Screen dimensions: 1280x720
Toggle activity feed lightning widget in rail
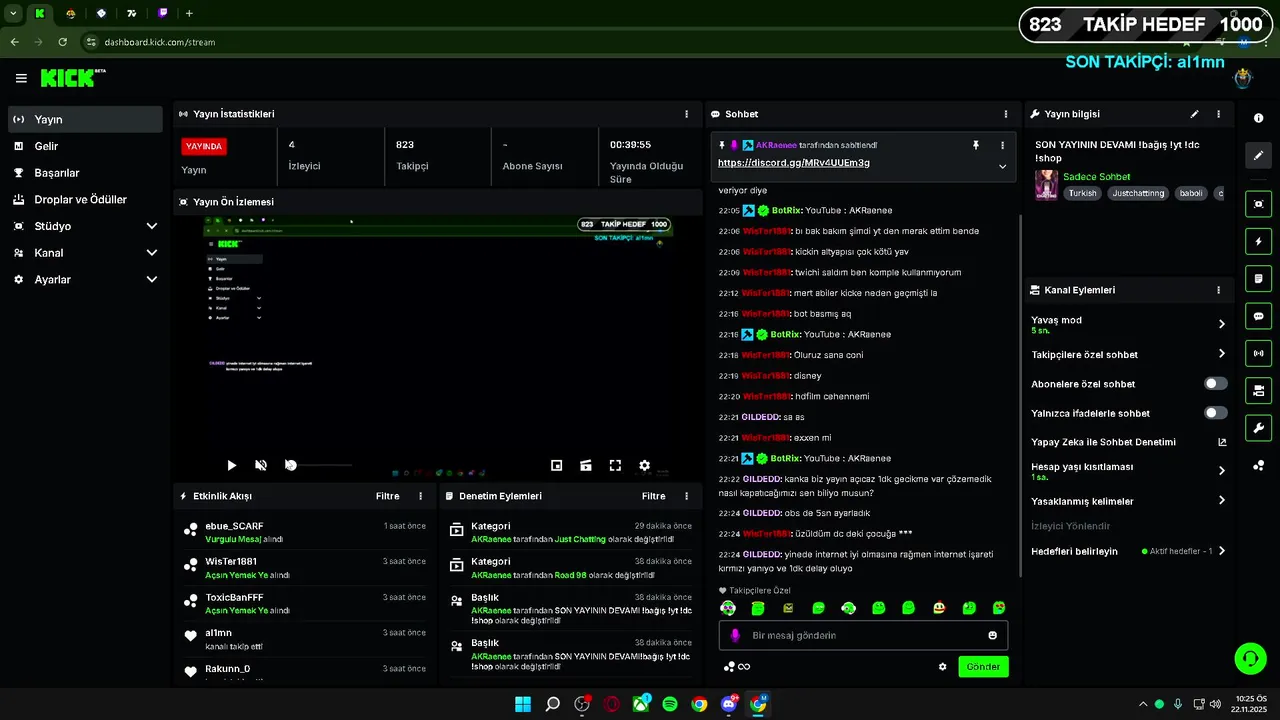click(x=1258, y=241)
